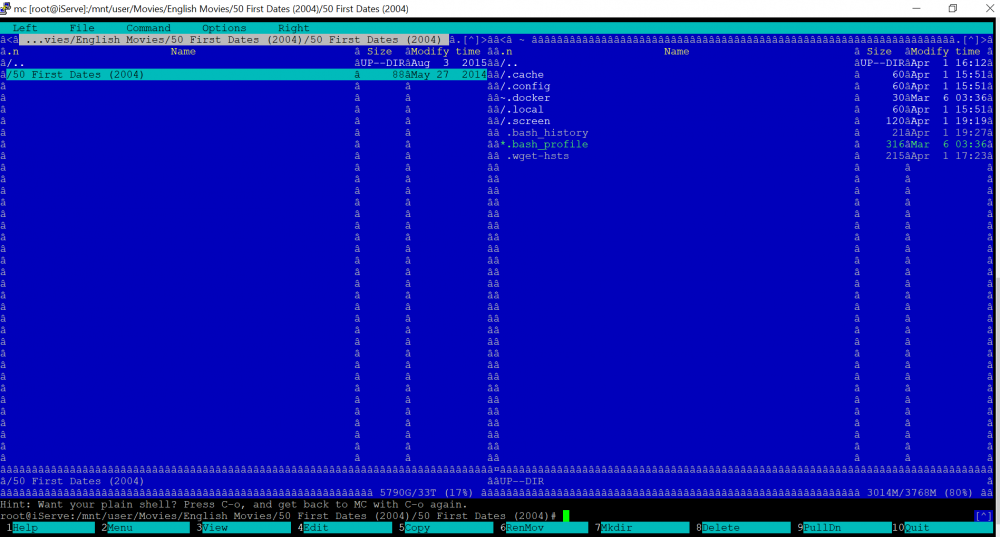Screen dimensions: 1000x537
Task: Select the .local directory
Action: (x=522, y=109)
